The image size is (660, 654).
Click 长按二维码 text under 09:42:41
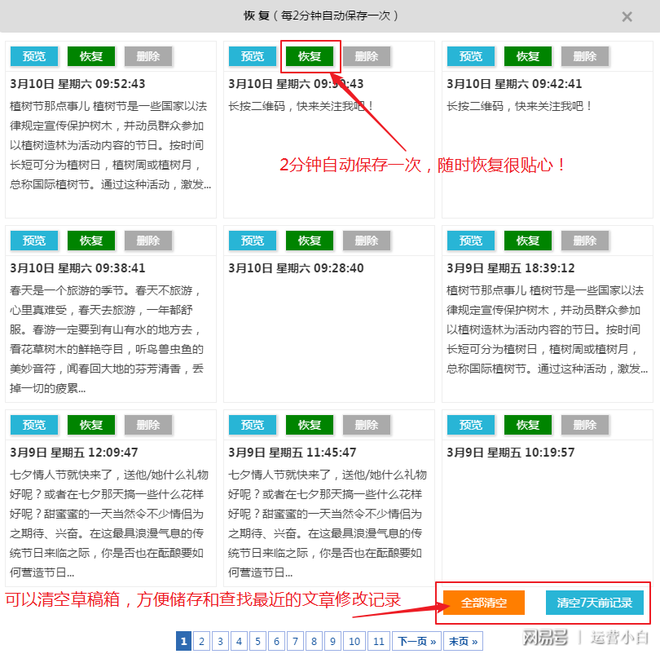coord(519,106)
